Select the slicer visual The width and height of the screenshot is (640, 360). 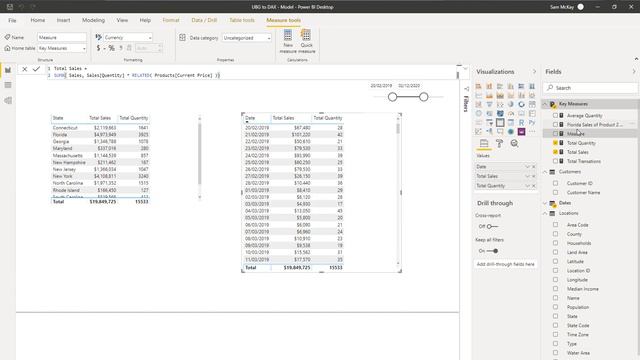[489, 122]
